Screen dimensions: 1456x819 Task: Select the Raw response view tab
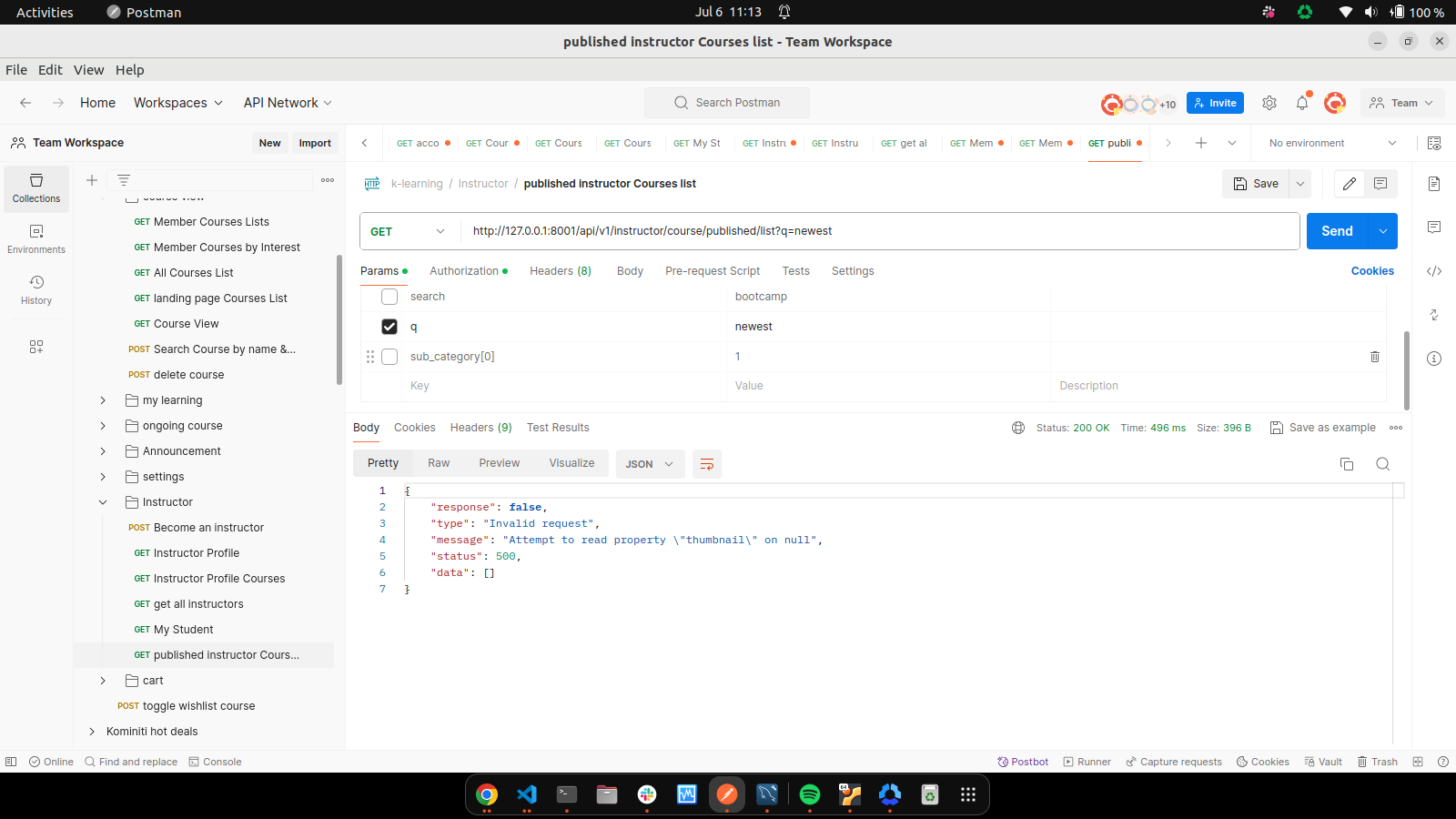coord(439,463)
